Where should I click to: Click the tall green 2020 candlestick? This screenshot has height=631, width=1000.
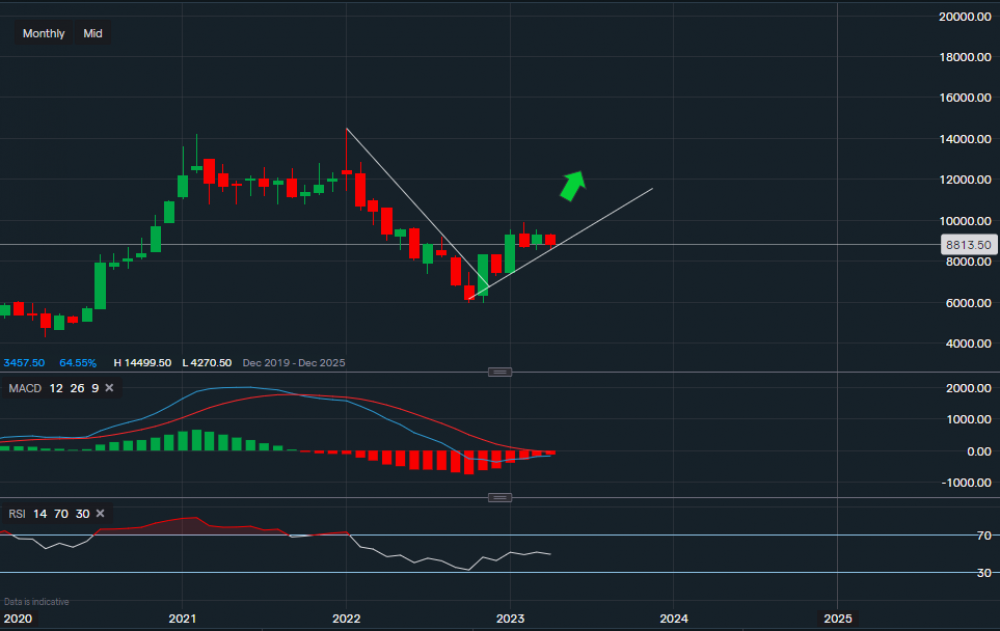click(x=100, y=285)
